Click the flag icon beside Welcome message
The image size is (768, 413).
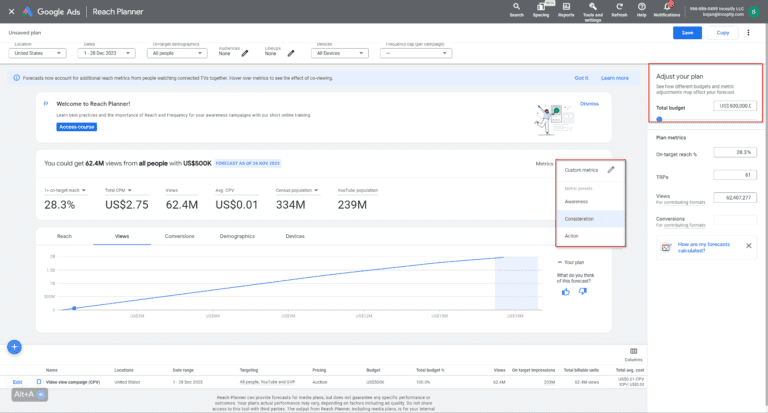click(x=46, y=103)
